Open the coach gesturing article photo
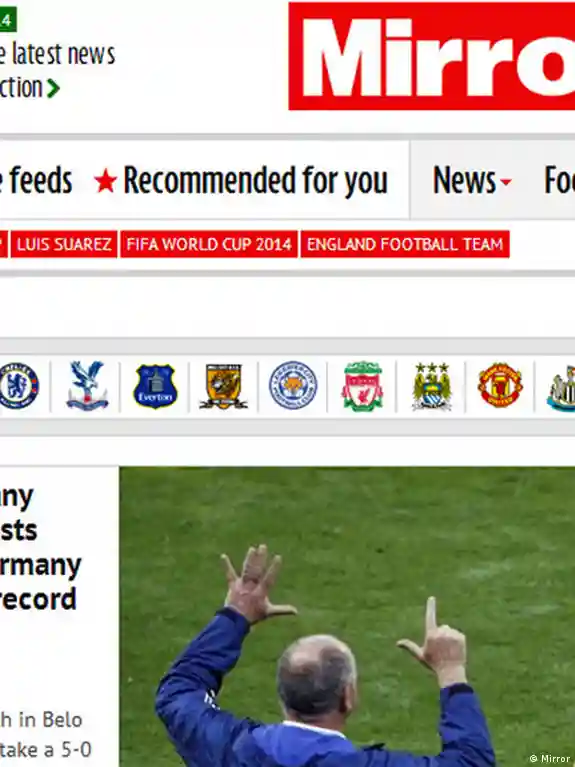The image size is (575, 767). pos(347,617)
